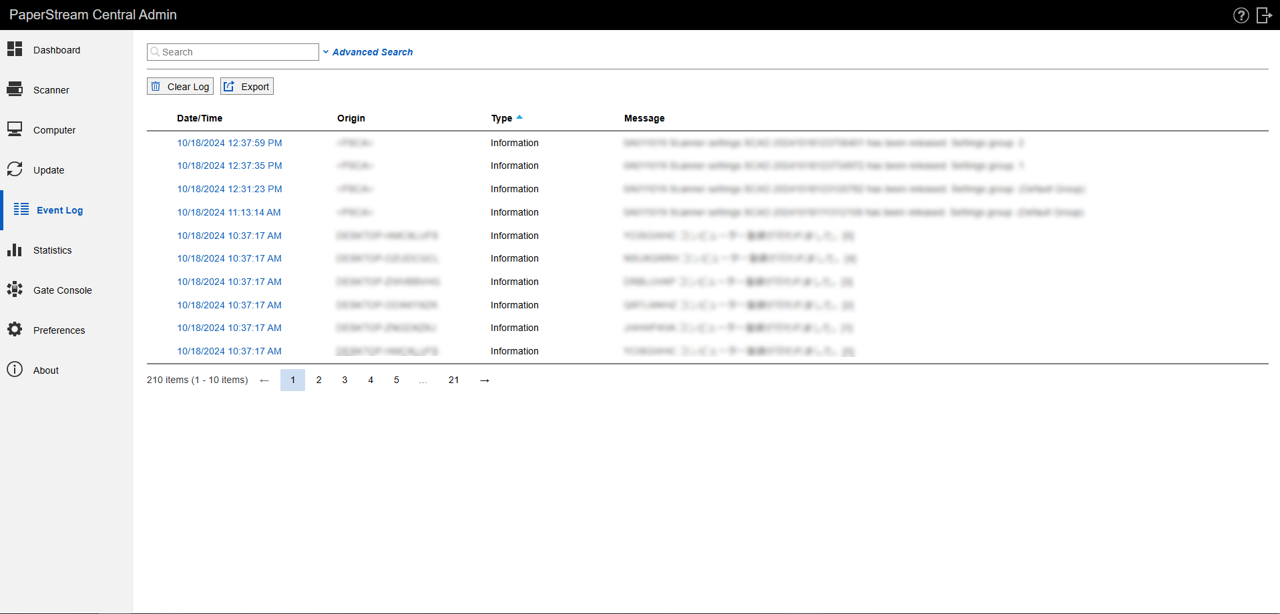Screen dimensions: 1280x614
Task: Open help via question mark icon
Action: 1241,15
